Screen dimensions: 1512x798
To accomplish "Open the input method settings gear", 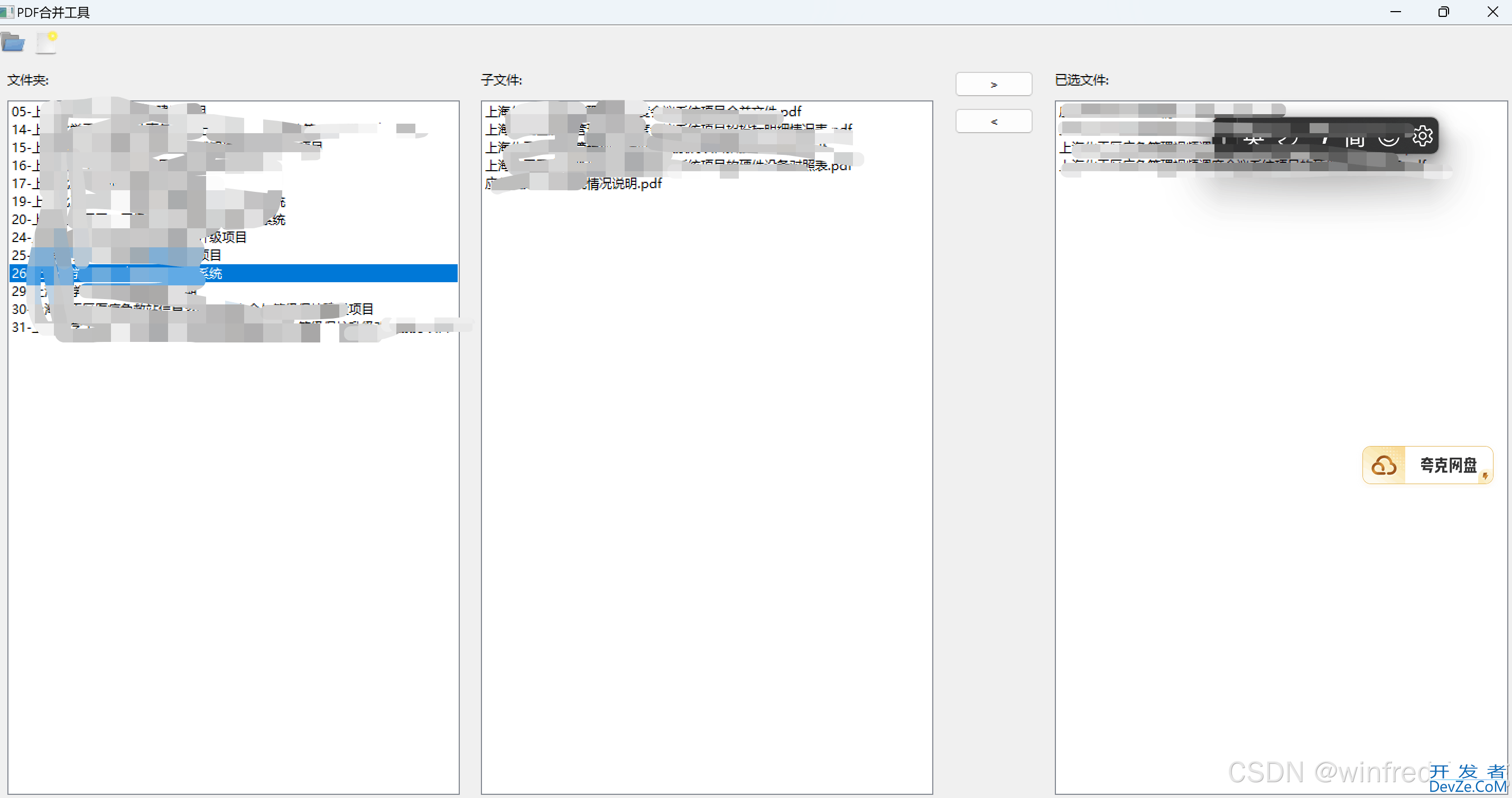I will click(x=1422, y=136).
